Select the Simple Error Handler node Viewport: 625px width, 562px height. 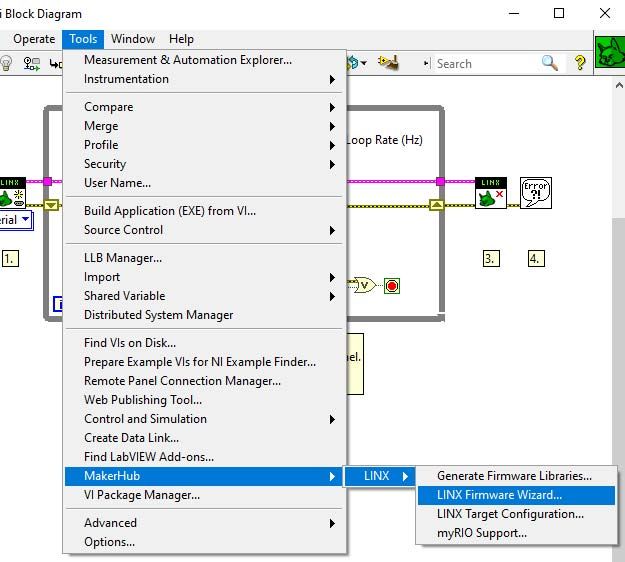pos(536,193)
